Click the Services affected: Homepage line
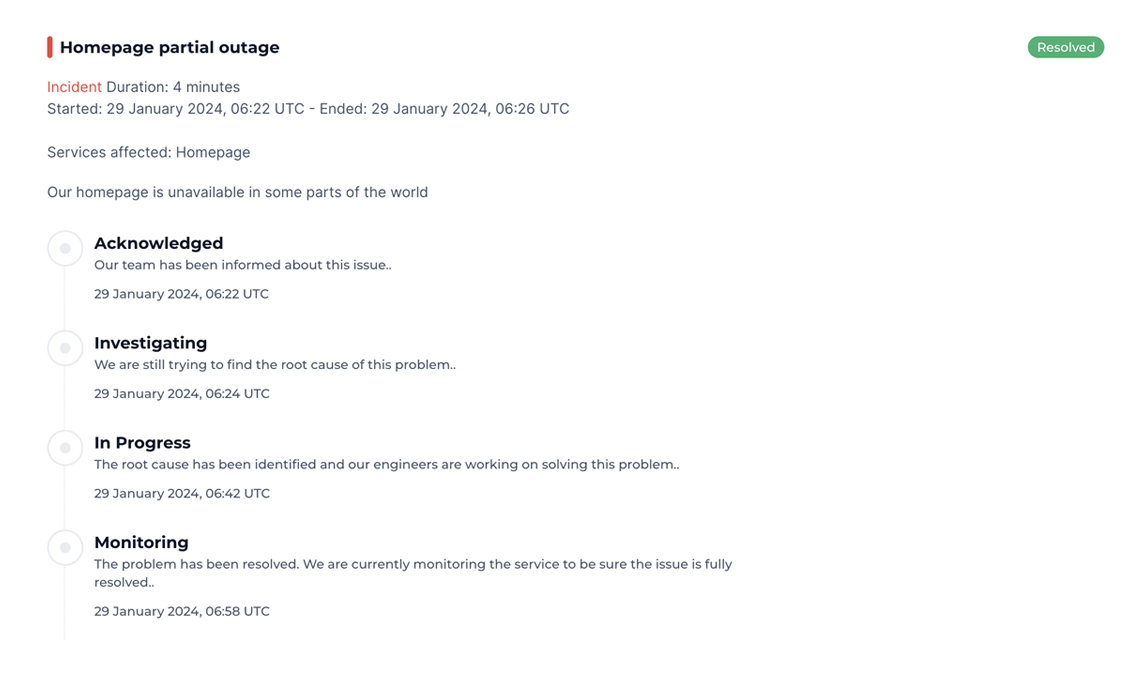This screenshot has height=675, width=1146. (x=149, y=152)
